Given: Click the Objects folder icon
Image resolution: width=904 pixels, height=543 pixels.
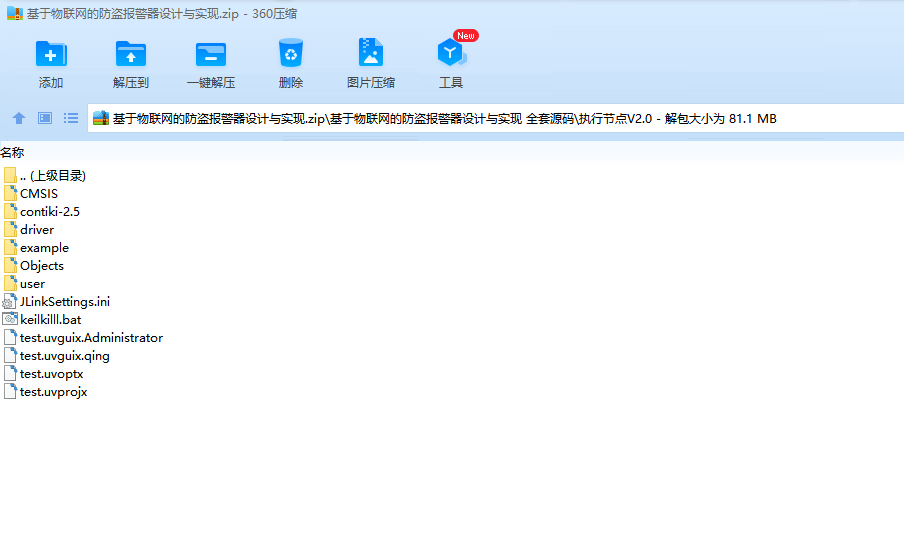Looking at the screenshot, I should 10,266.
